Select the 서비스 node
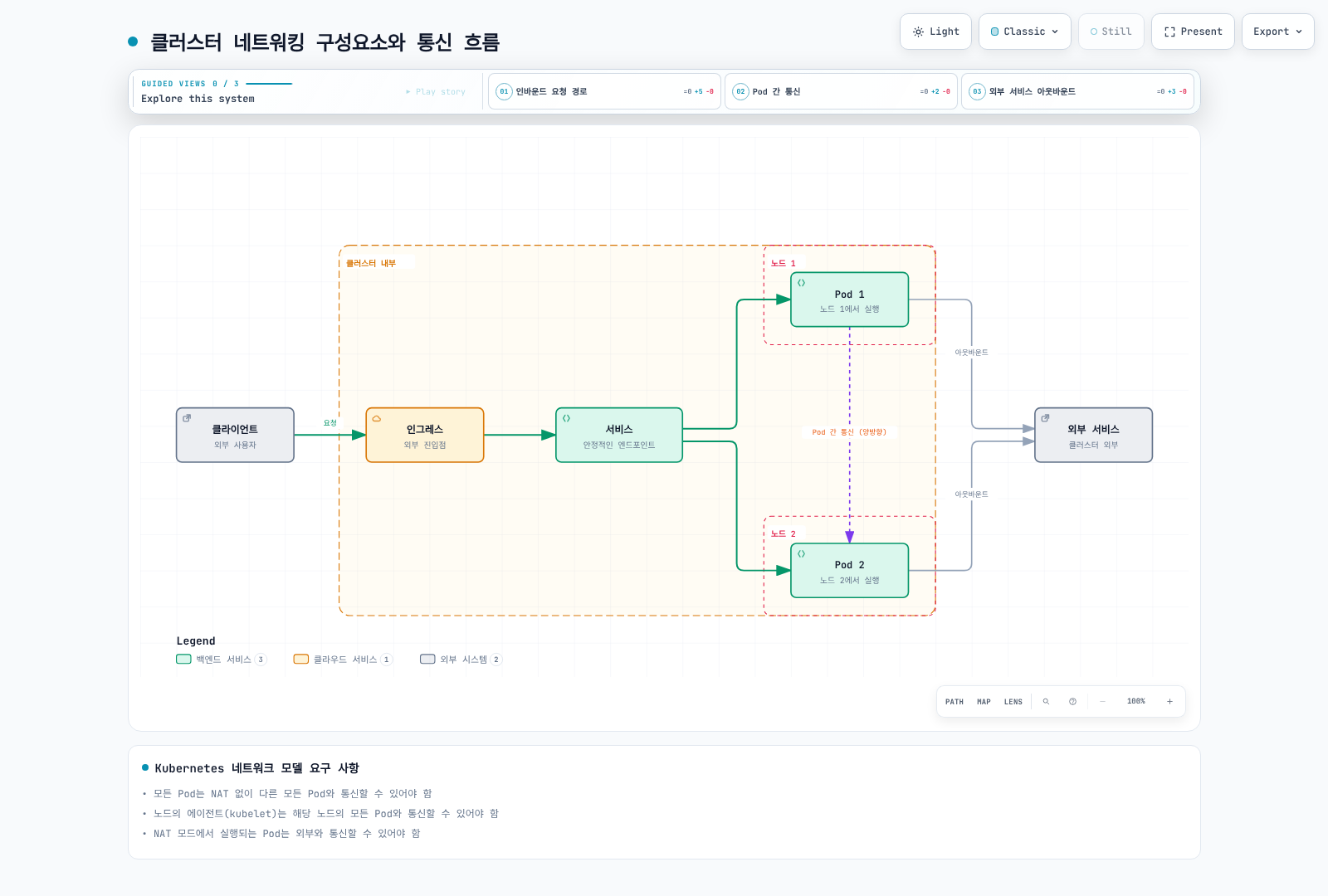The width and height of the screenshot is (1328, 896). (x=619, y=435)
